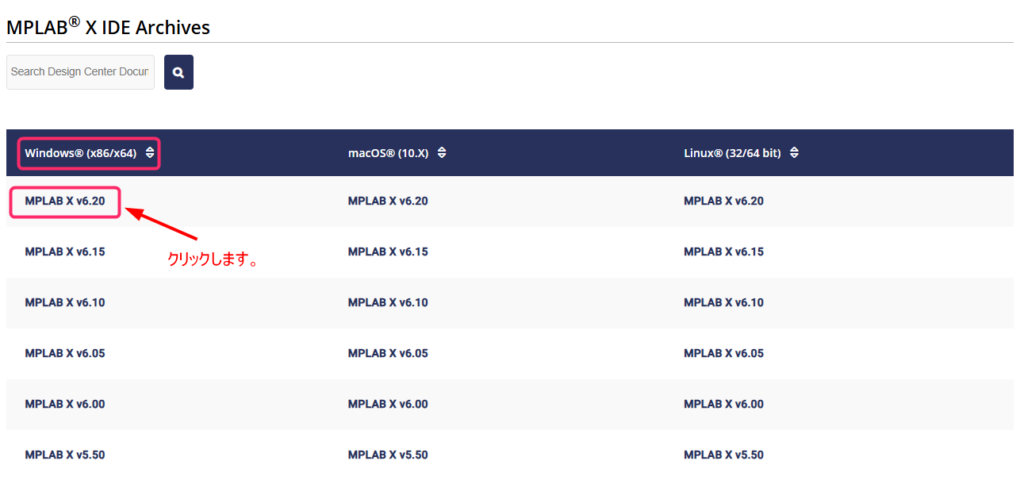Download MPLAB X v6.00 for macOS
Viewport: 1024px width, 480px height.
tap(388, 404)
